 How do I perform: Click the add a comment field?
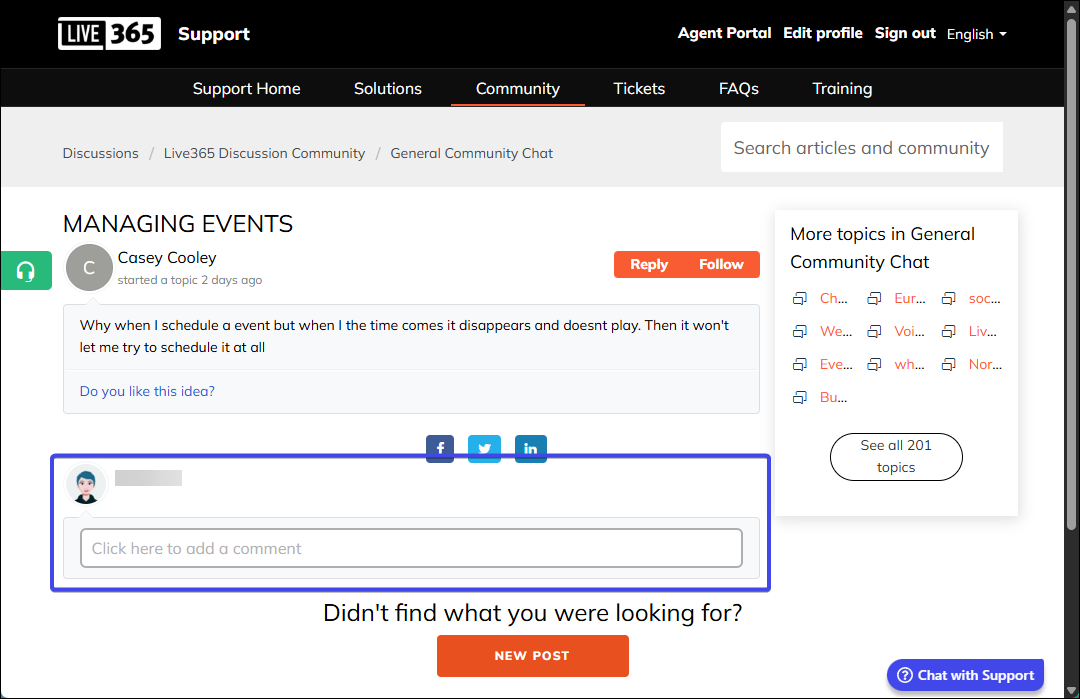[411, 548]
